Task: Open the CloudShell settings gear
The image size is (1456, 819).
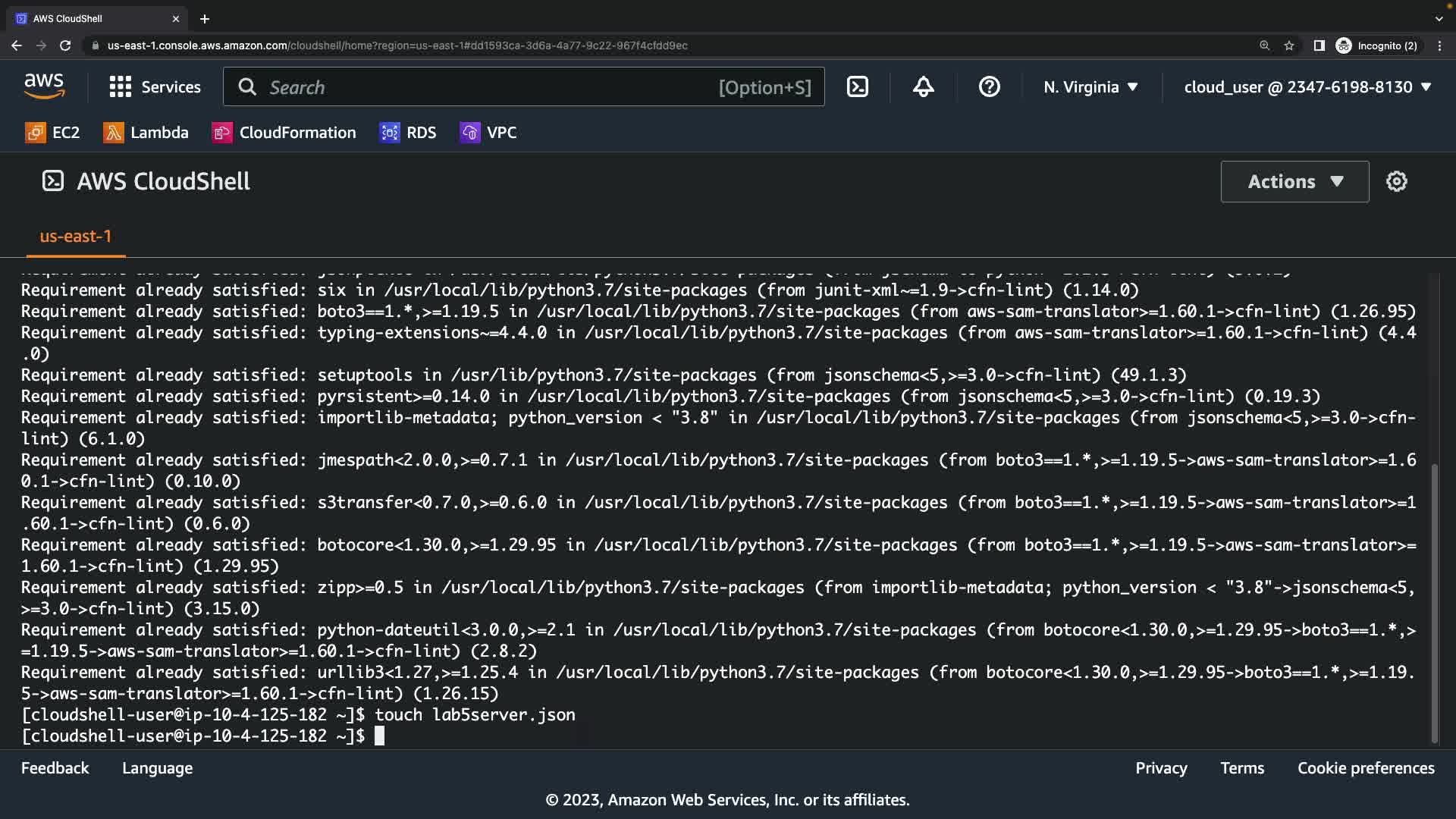Action: point(1396,181)
